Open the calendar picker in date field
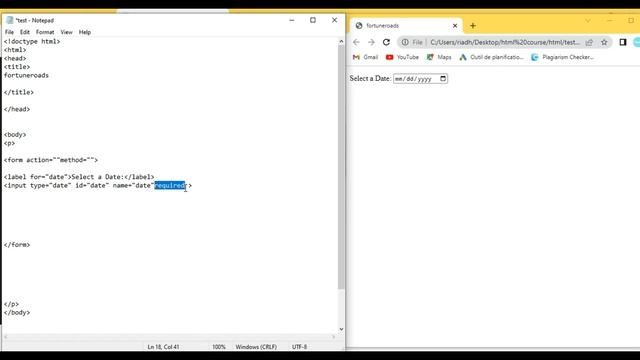This screenshot has width=640, height=360. [x=443, y=78]
